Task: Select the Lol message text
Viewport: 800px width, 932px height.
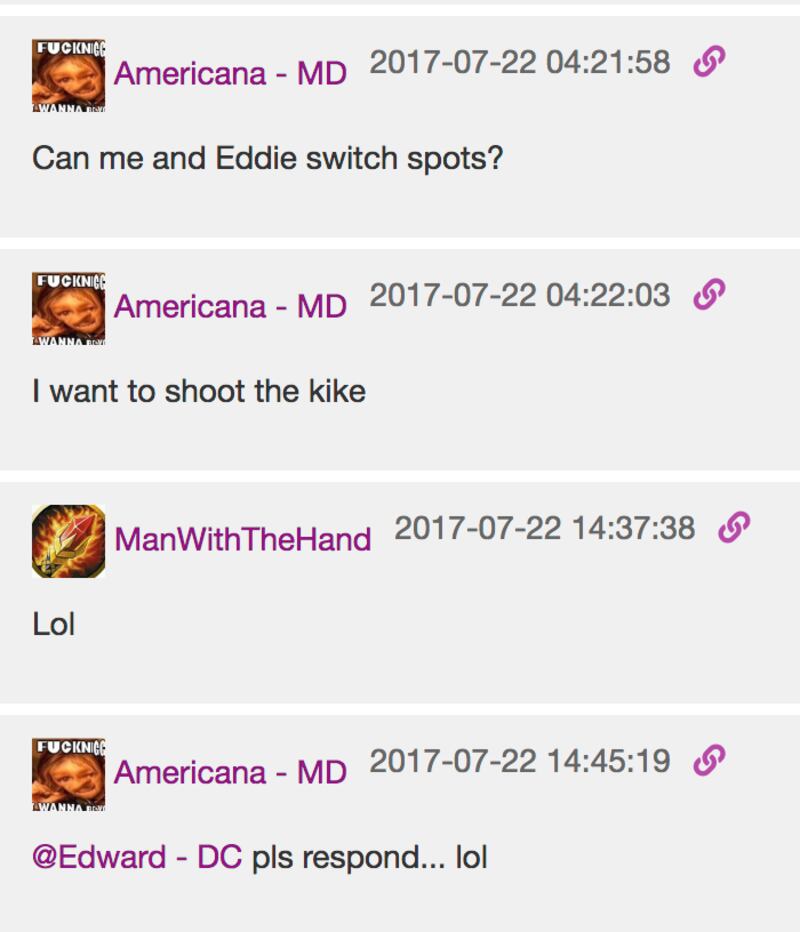Action: (x=53, y=624)
